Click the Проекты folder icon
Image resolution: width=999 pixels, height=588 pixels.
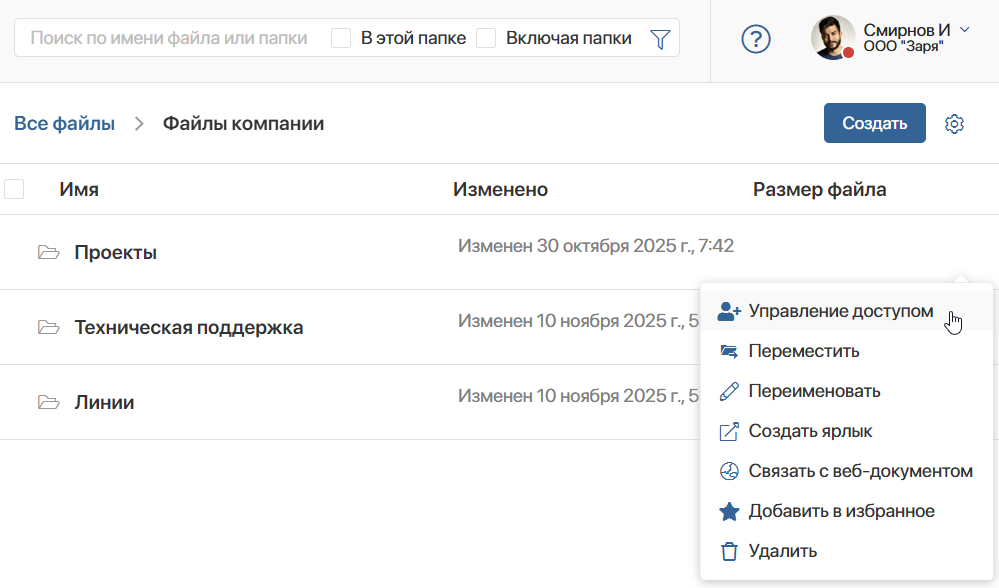48,252
